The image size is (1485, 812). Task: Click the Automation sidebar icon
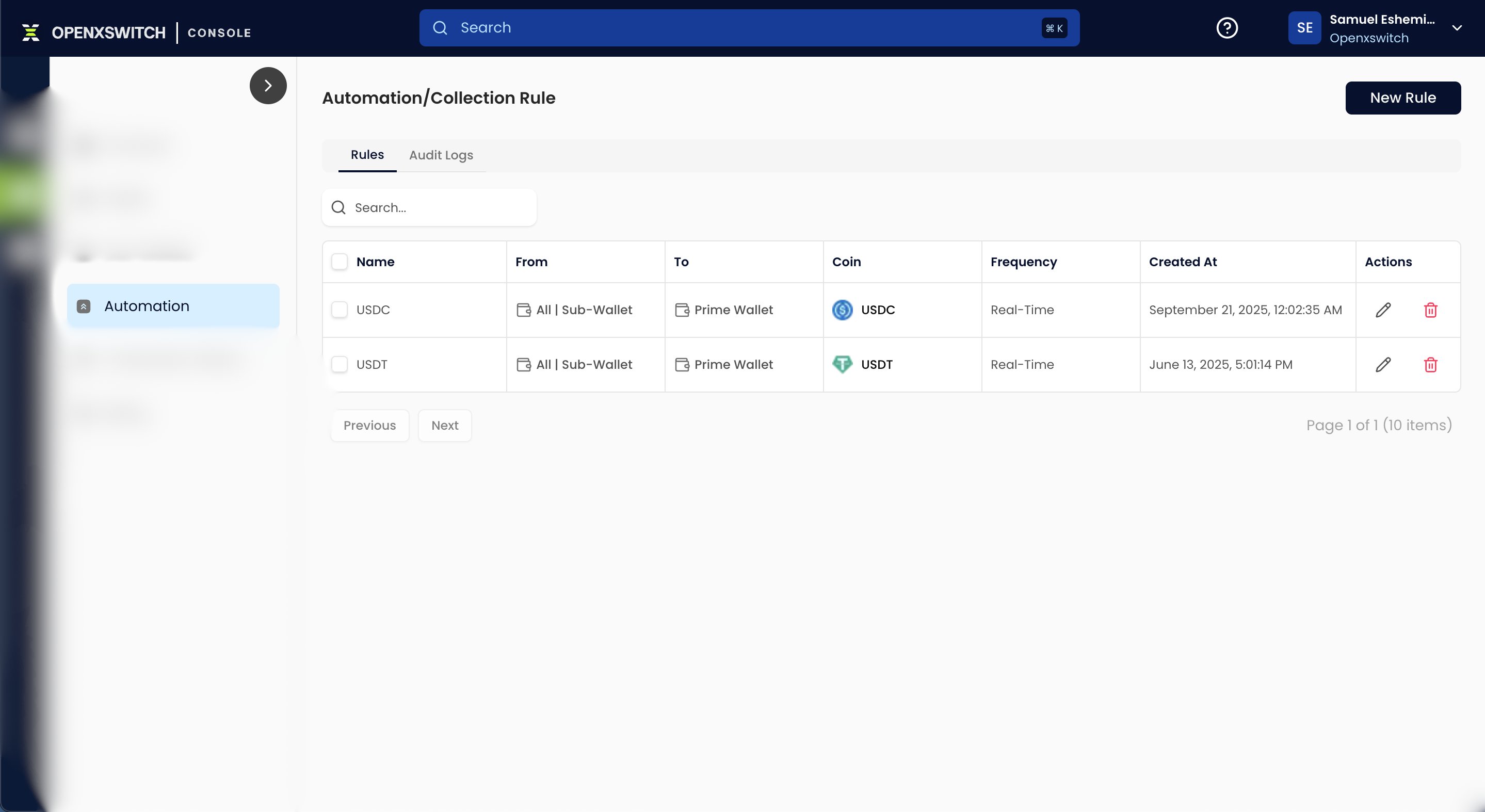click(x=84, y=306)
